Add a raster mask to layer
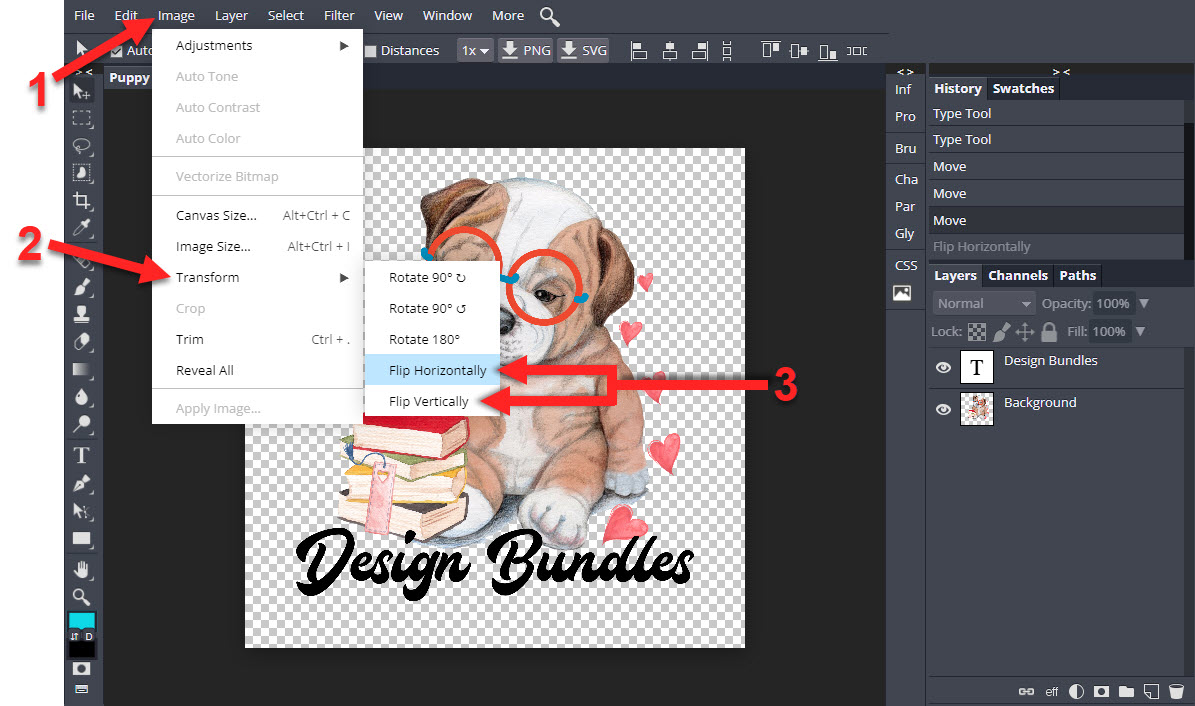1195x706 pixels. (1100, 692)
